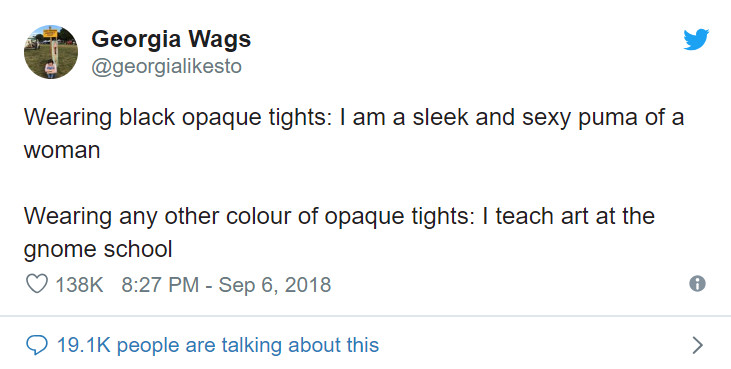
Task: Click the 'Wearing any other colour' line
Action: coord(339,216)
